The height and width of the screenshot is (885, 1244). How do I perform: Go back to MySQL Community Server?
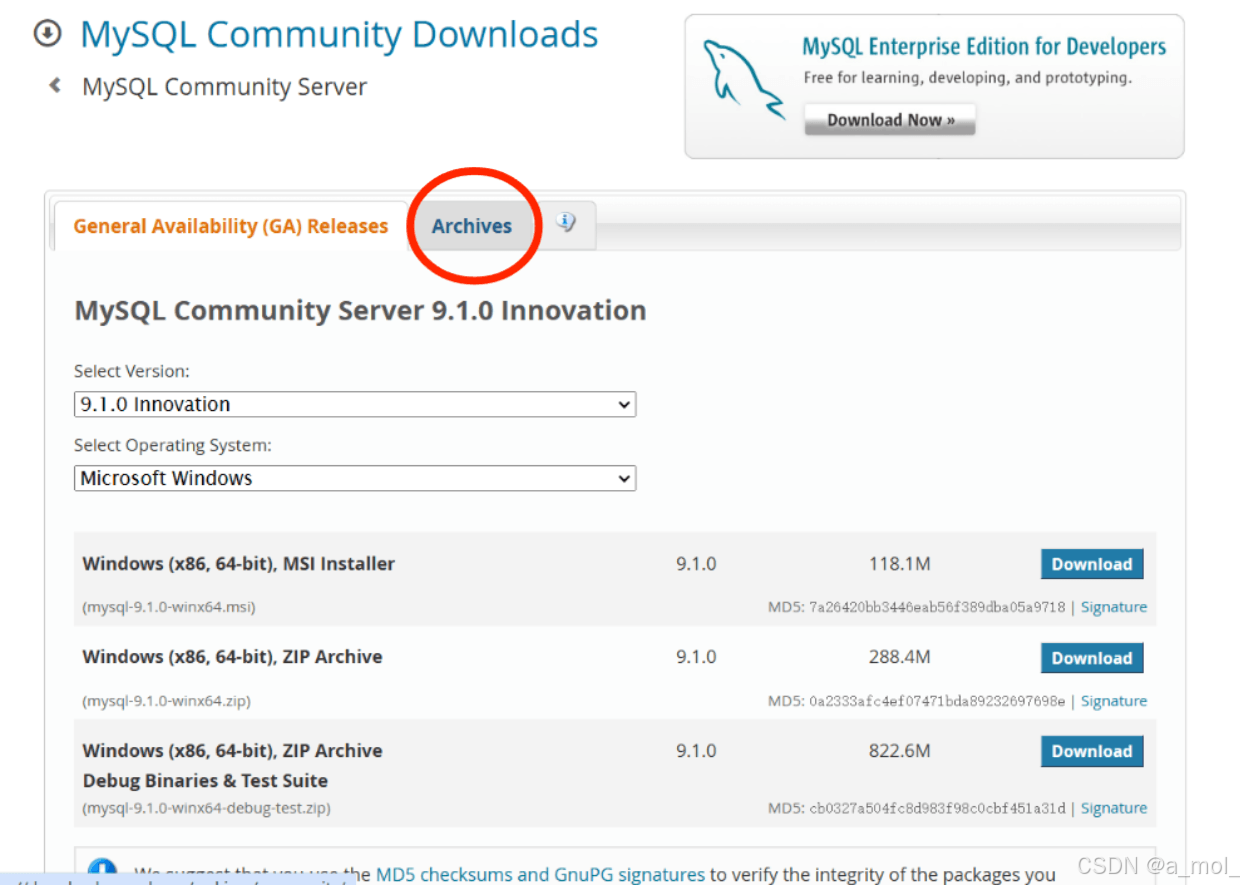click(224, 87)
